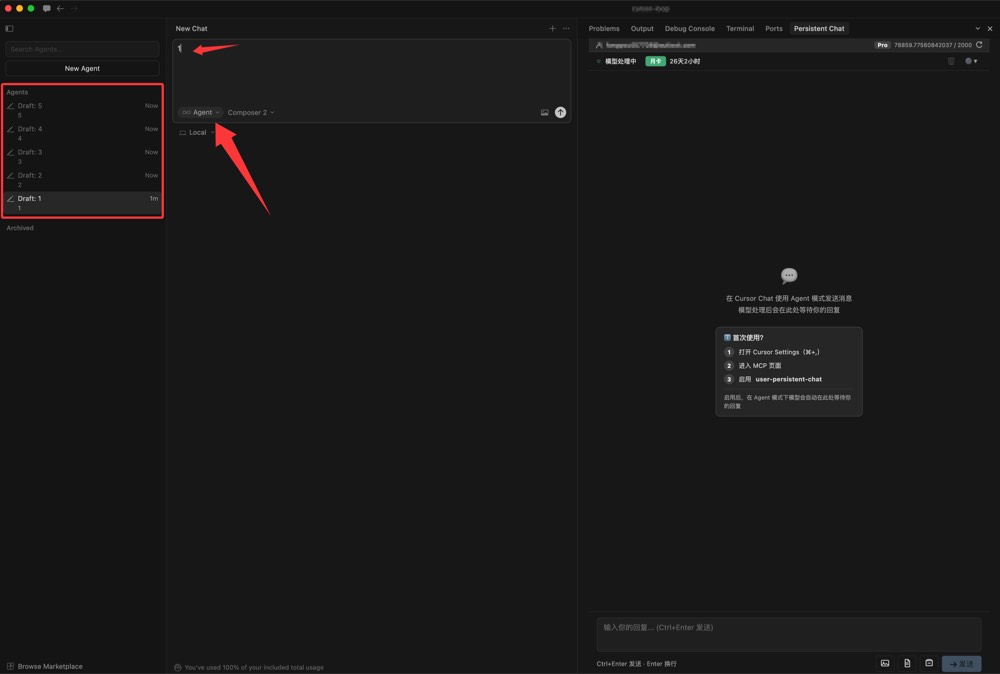Attach an image in the New Chat box

[x=544, y=113]
